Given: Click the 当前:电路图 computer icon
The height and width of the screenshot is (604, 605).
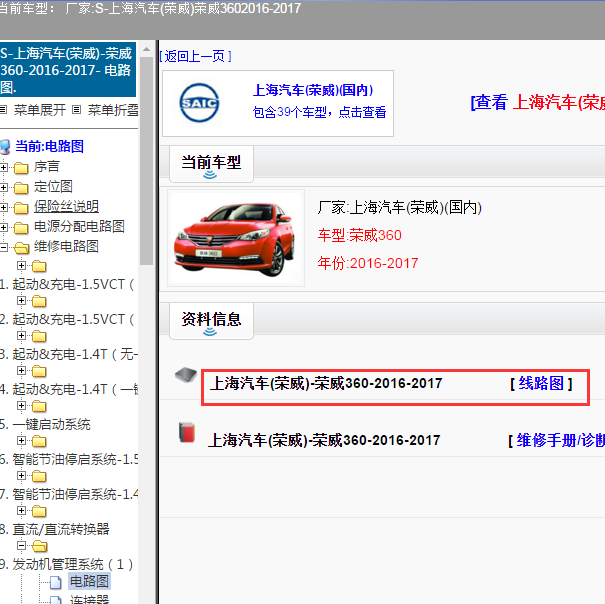Looking at the screenshot, I should tap(5, 147).
